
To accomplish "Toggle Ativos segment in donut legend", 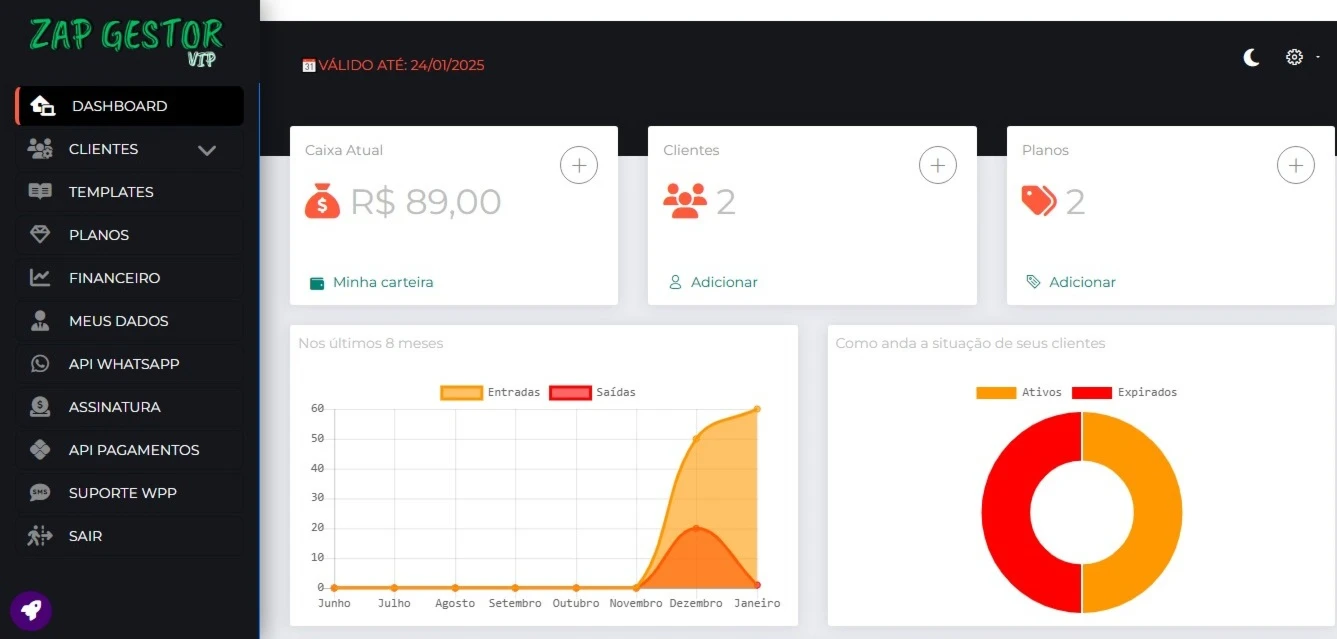I will tap(1019, 392).
